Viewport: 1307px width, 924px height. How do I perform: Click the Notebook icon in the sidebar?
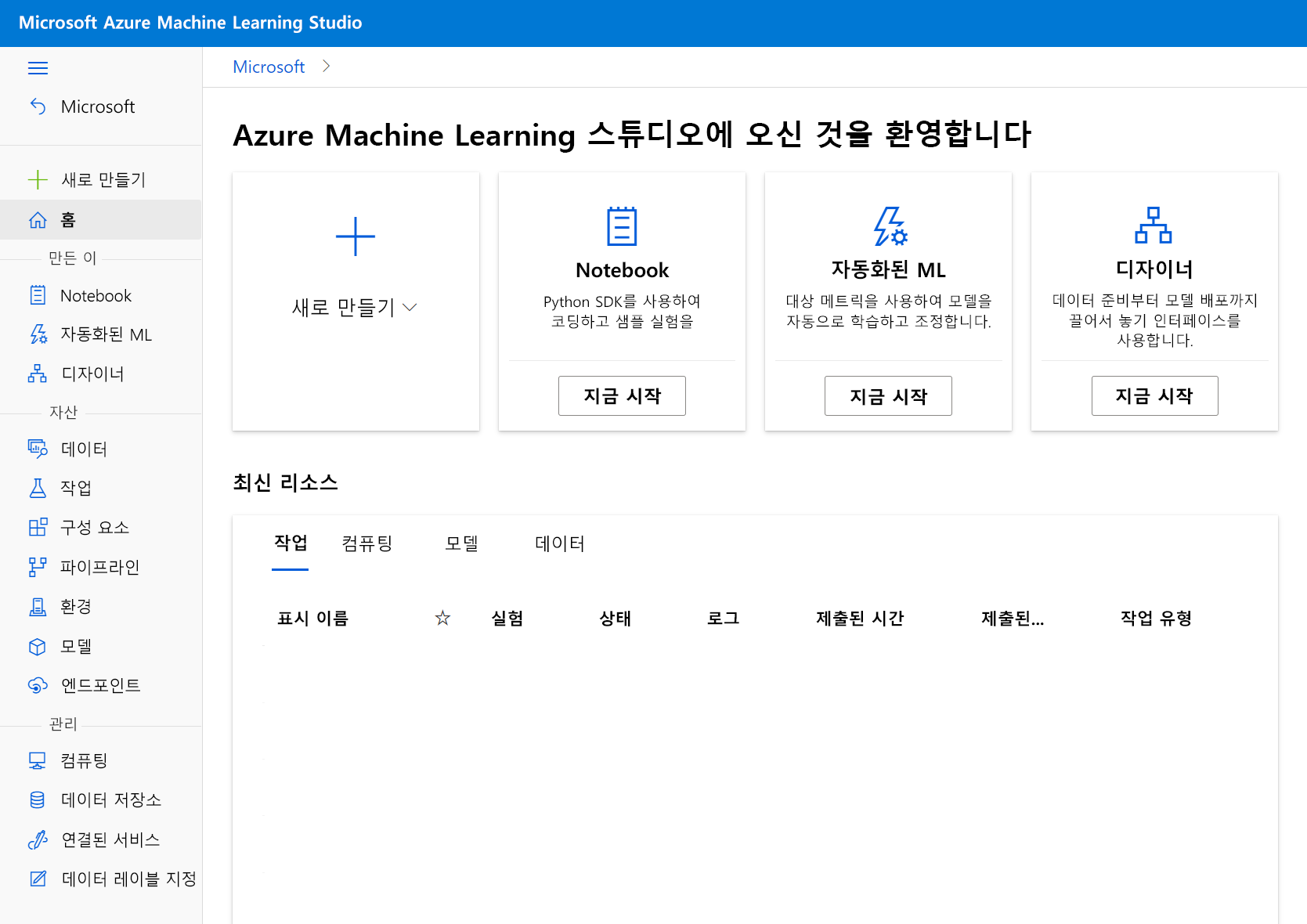coord(38,295)
